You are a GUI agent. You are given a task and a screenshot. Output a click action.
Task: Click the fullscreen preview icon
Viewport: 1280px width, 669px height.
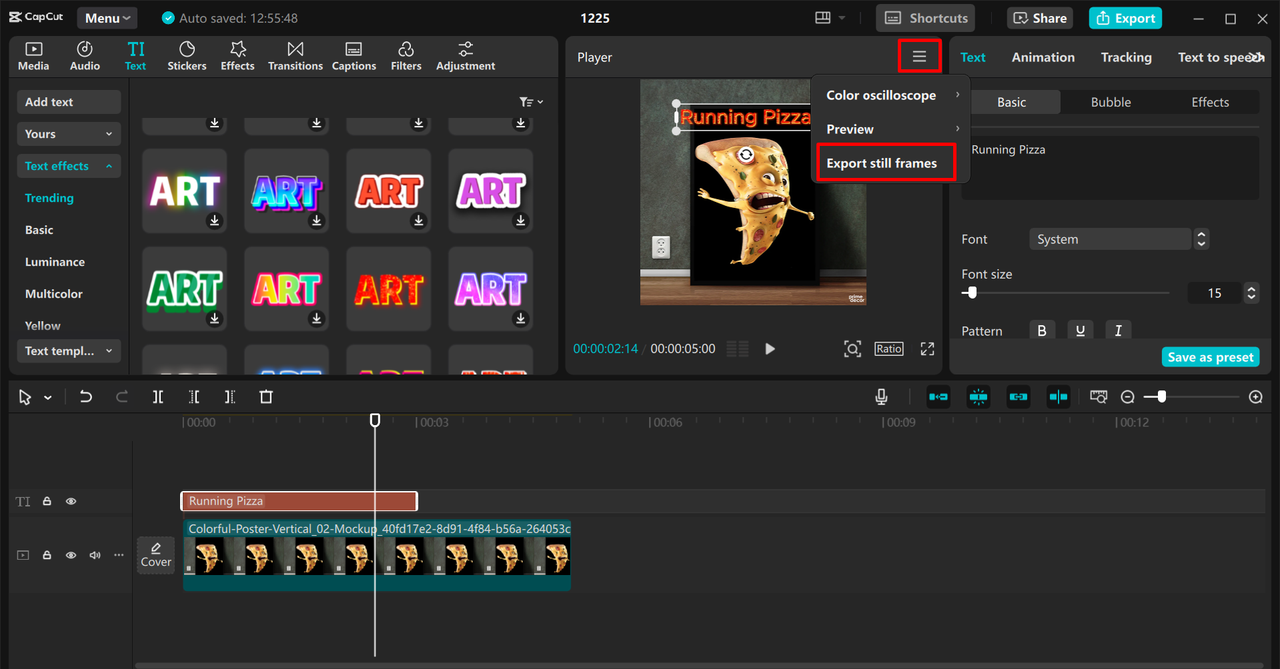coord(927,349)
